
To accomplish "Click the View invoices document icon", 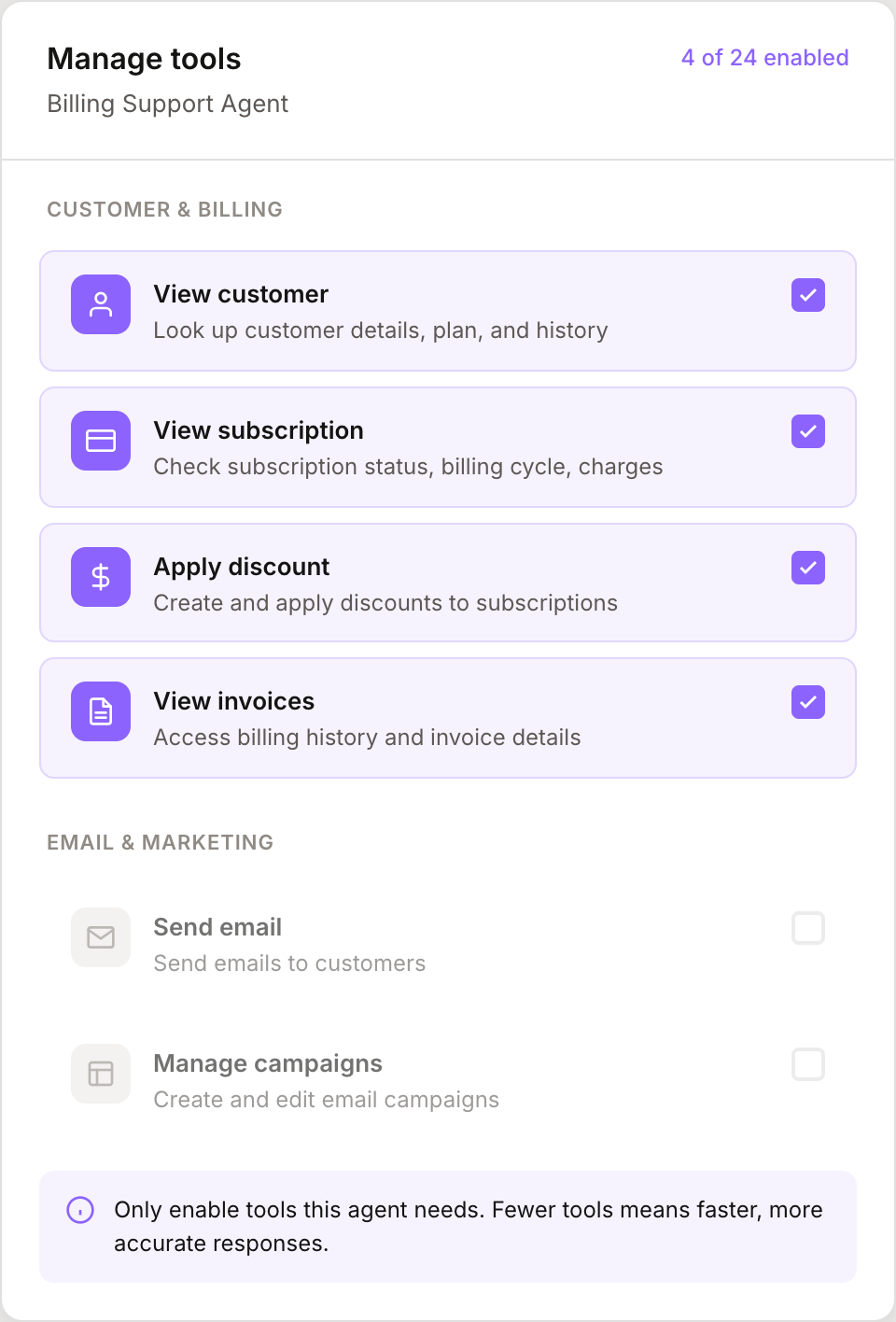I will pos(100,711).
